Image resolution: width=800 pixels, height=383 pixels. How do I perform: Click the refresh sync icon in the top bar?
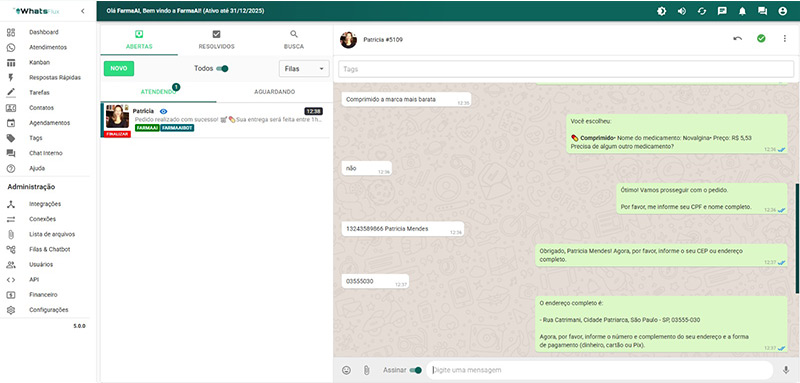(702, 11)
